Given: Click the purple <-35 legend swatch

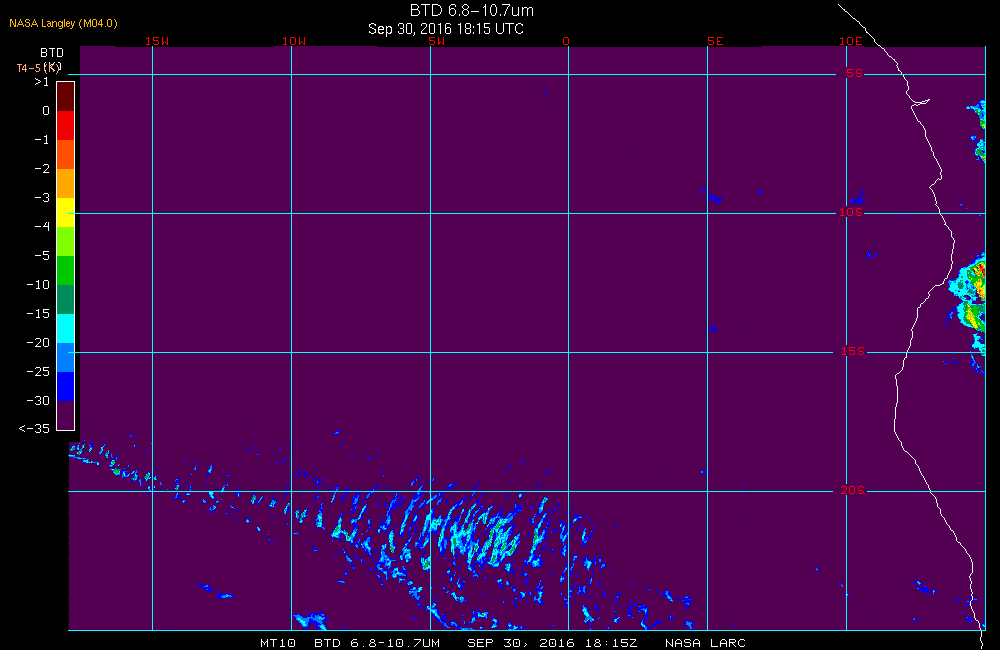Looking at the screenshot, I should [66, 415].
